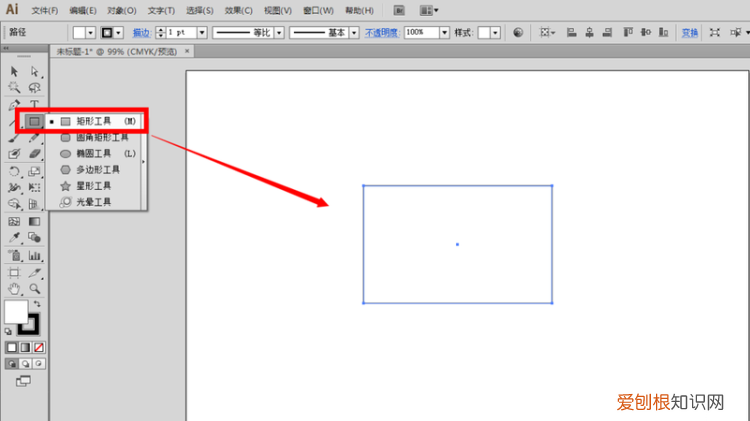Screen dimensions: 750x421
Task: Select the Eyedropper tool
Action: coord(14,238)
